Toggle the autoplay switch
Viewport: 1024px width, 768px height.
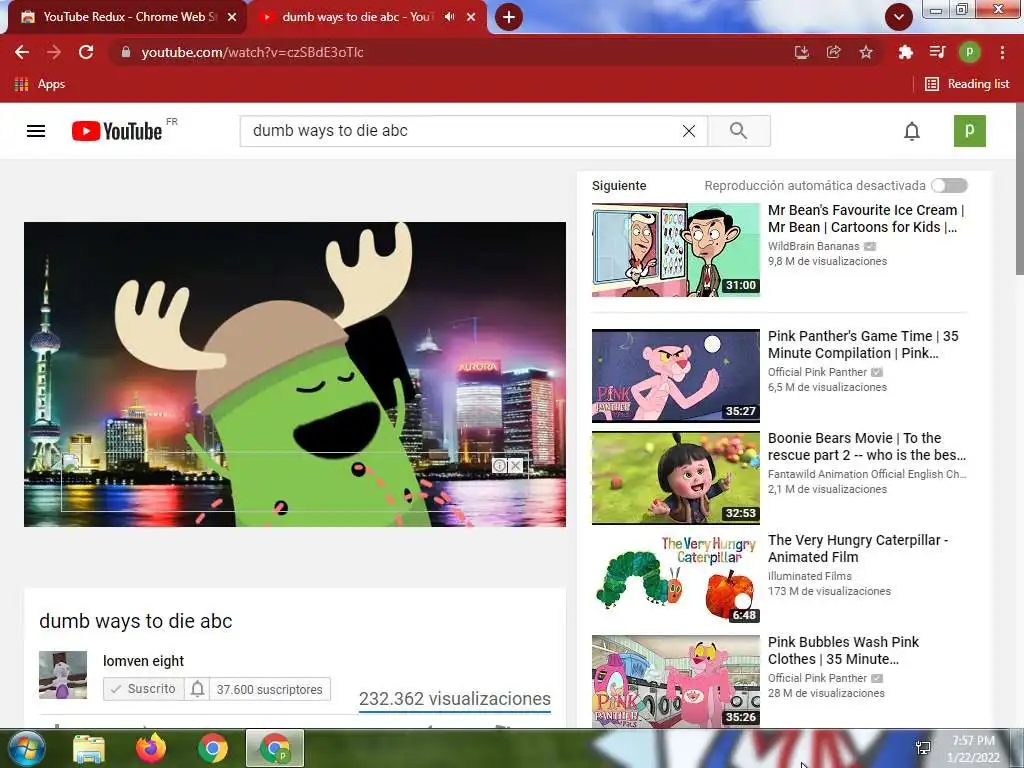point(949,185)
